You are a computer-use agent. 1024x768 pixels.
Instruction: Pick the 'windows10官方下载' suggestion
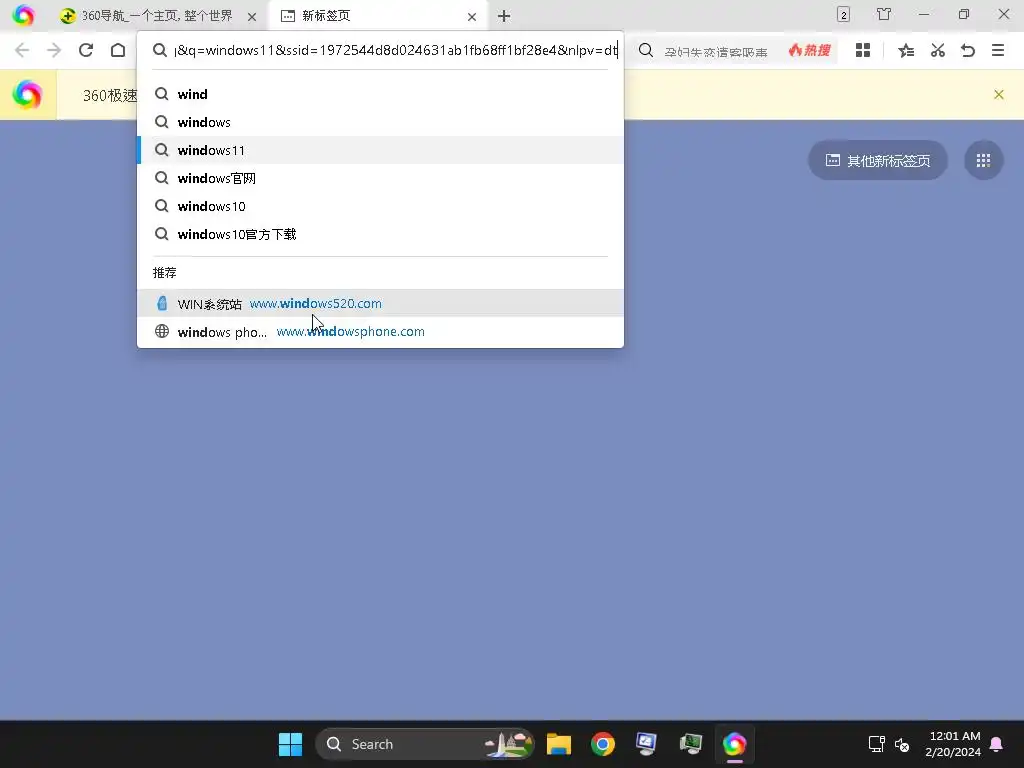click(380, 234)
